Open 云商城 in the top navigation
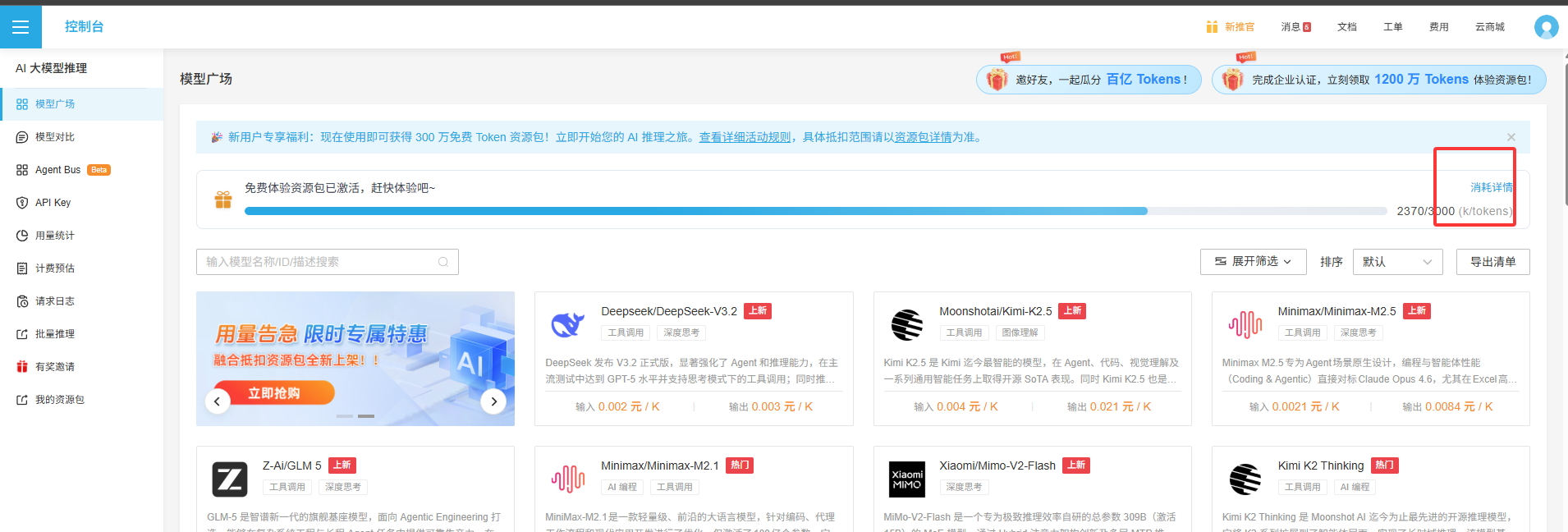1568x532 pixels. coord(1490,27)
